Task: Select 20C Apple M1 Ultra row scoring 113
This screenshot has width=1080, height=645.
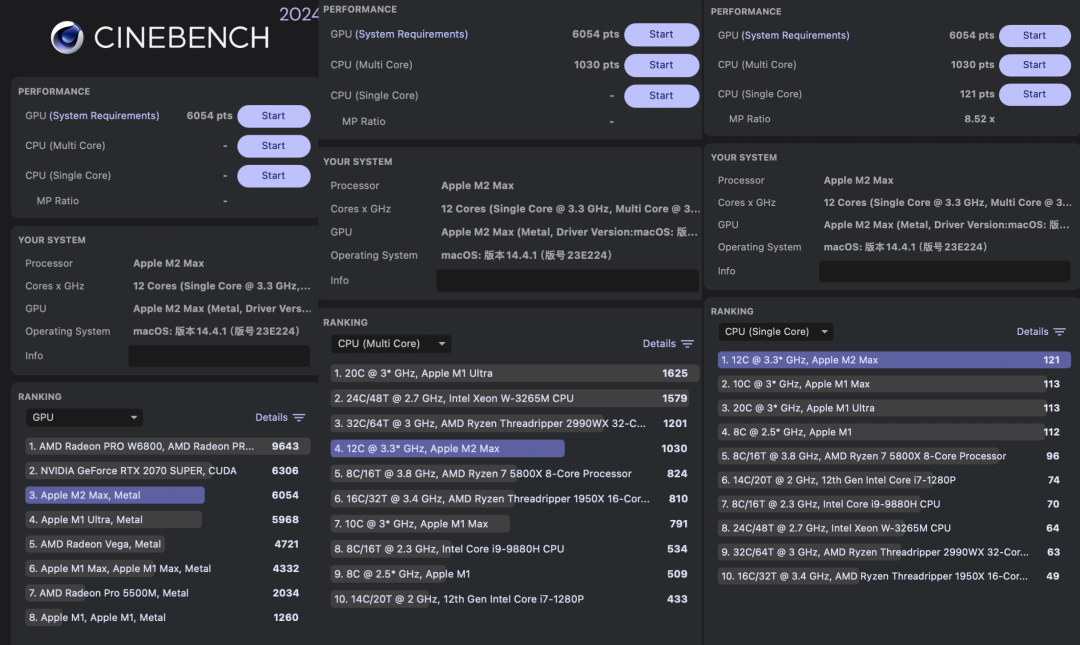Action: (x=894, y=408)
